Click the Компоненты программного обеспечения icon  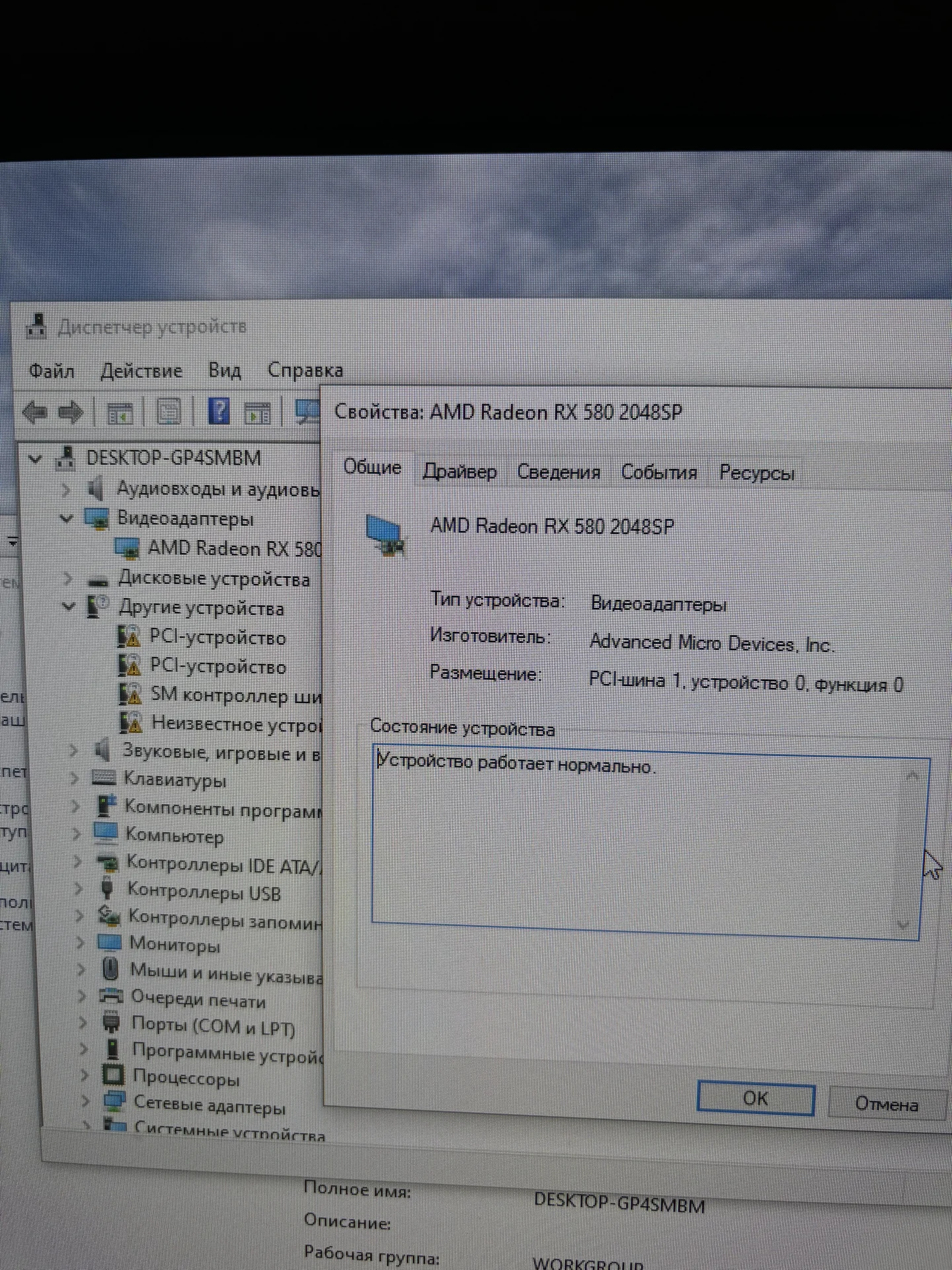[105, 806]
